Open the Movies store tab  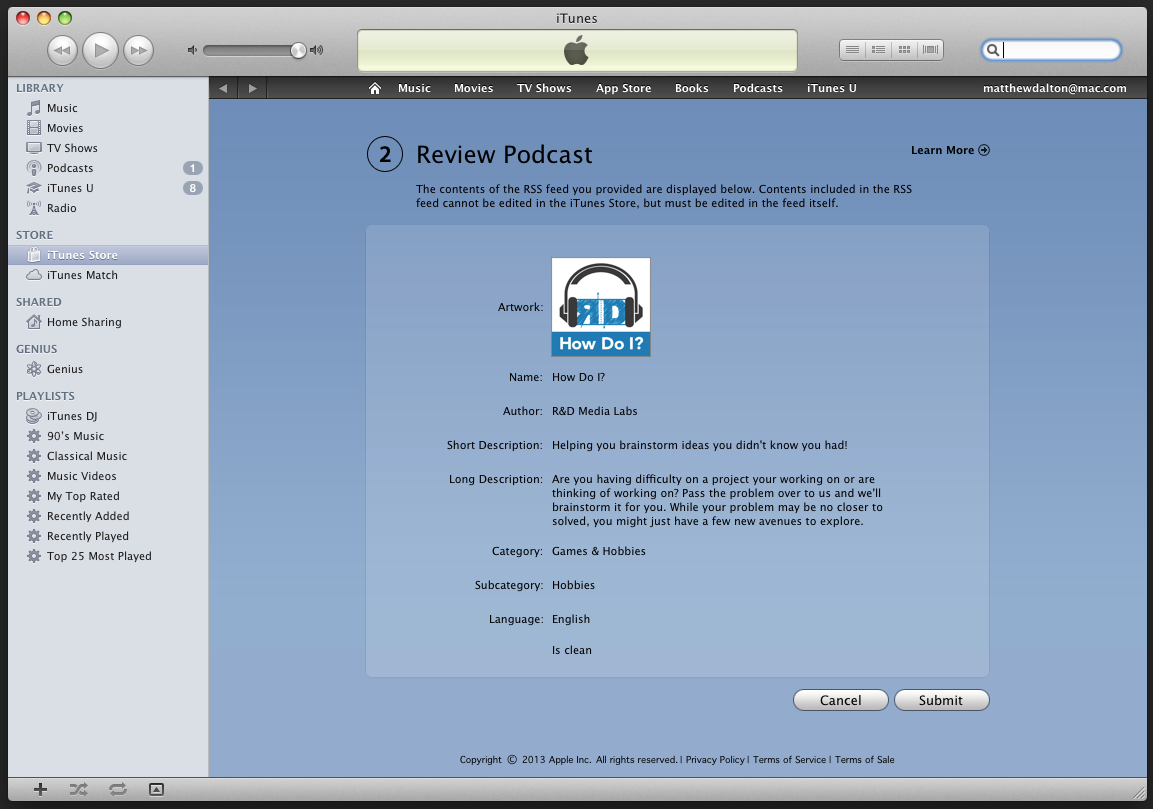[x=474, y=88]
